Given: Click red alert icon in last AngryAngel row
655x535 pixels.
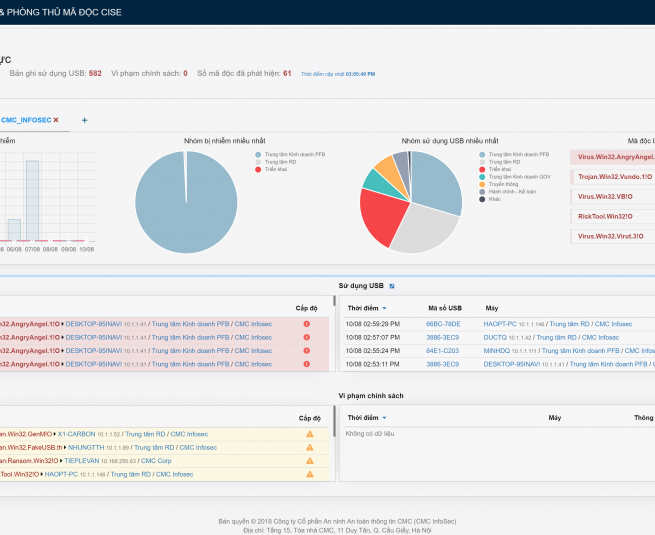Looking at the screenshot, I should tap(306, 365).
